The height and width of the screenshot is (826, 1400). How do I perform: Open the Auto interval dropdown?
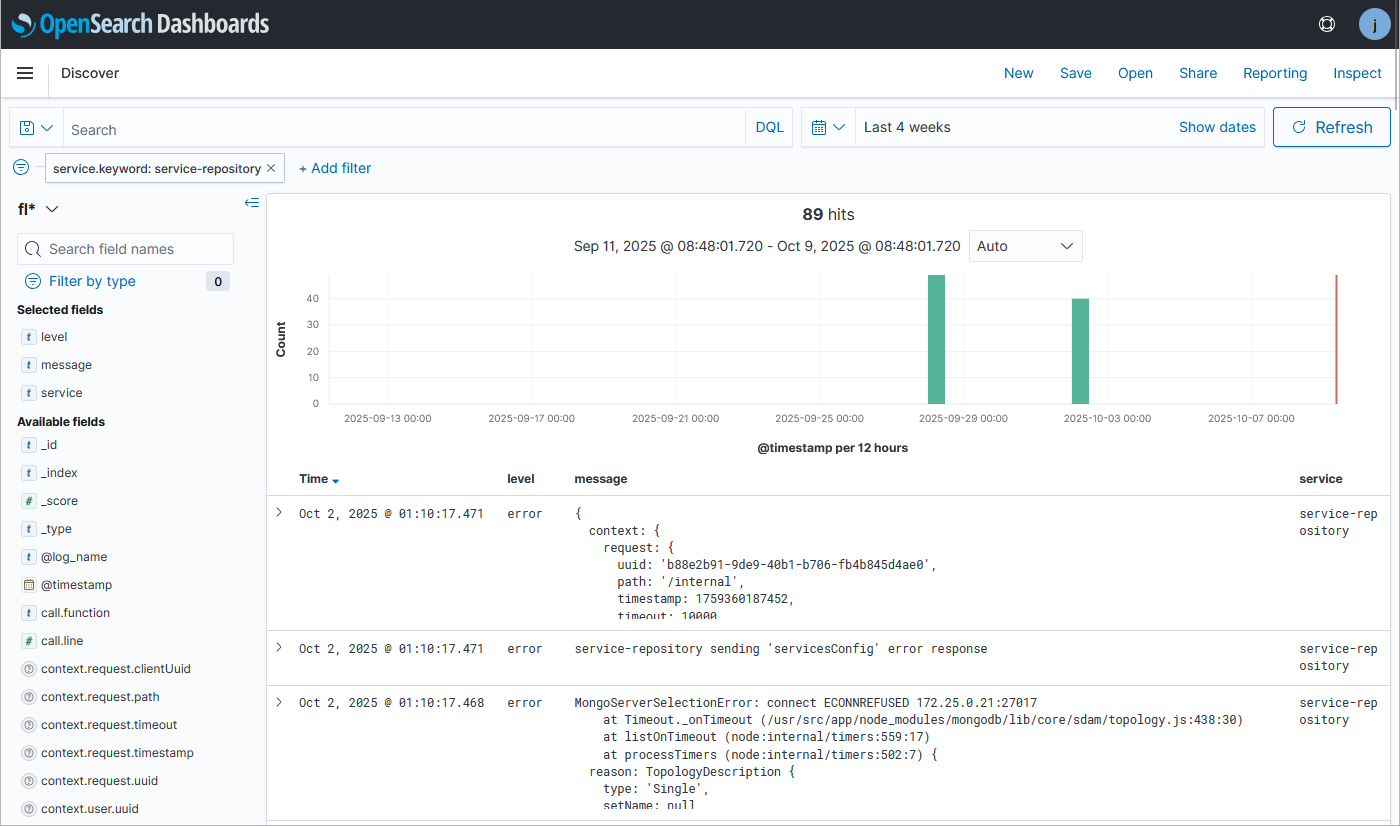click(x=1025, y=246)
